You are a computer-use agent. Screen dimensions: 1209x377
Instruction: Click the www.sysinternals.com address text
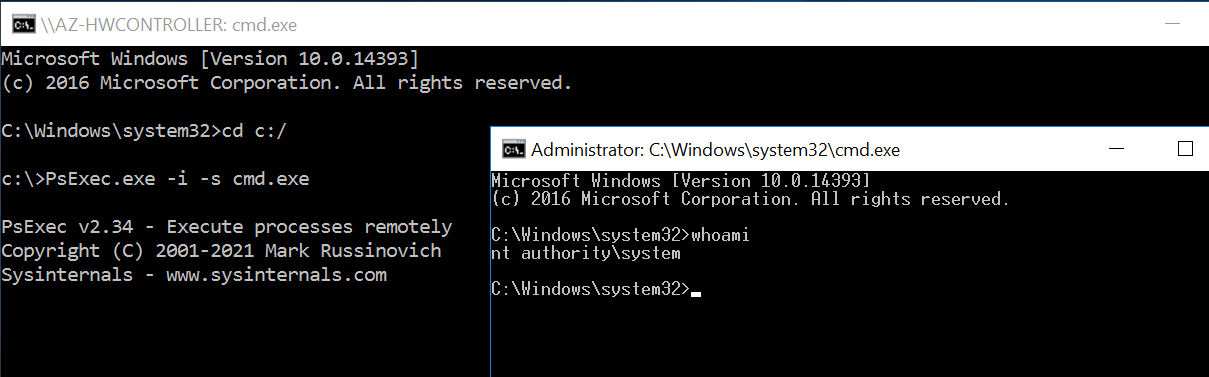coord(278,275)
